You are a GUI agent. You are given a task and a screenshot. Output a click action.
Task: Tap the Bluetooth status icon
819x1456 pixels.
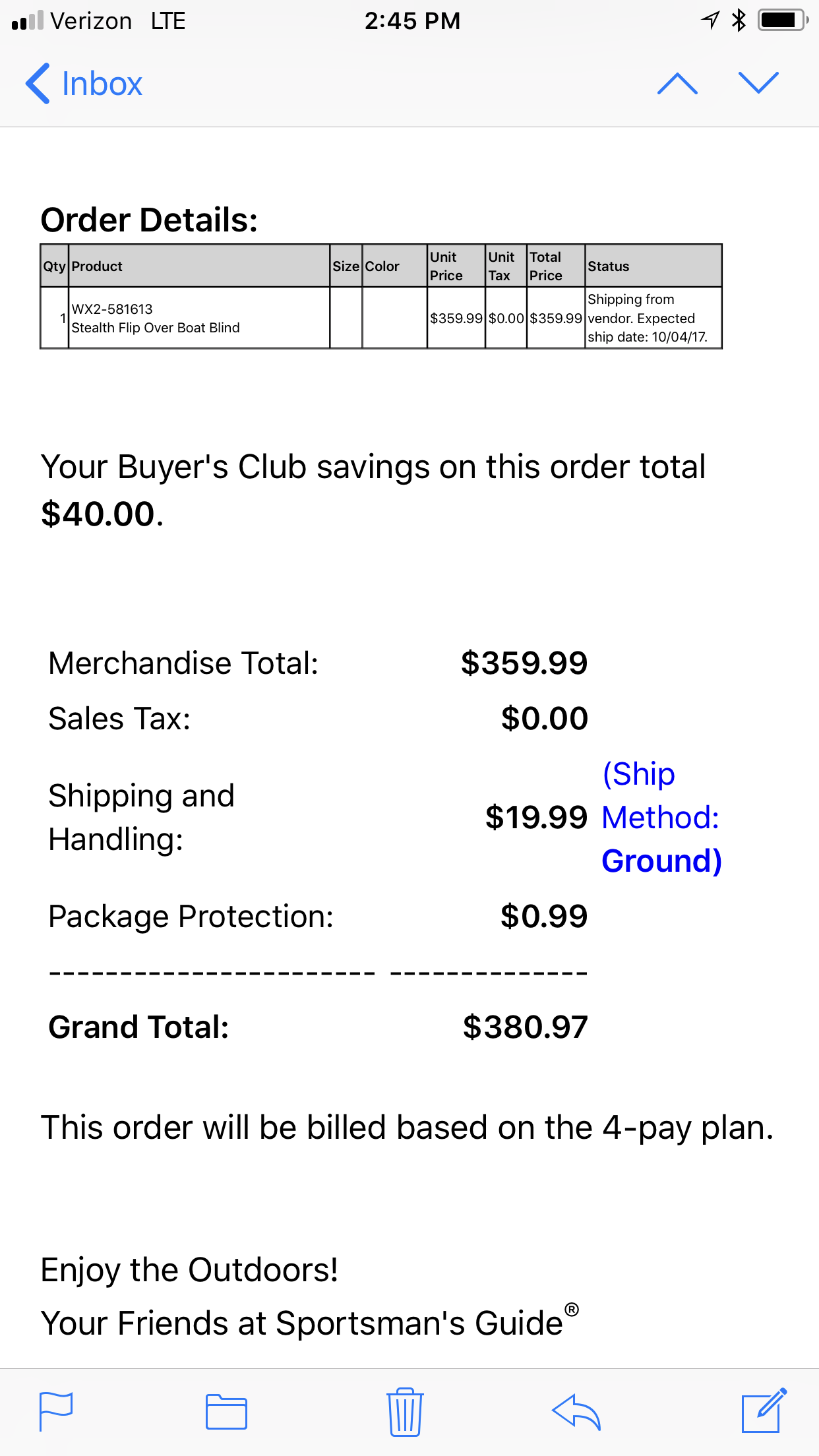pyautogui.click(x=739, y=20)
